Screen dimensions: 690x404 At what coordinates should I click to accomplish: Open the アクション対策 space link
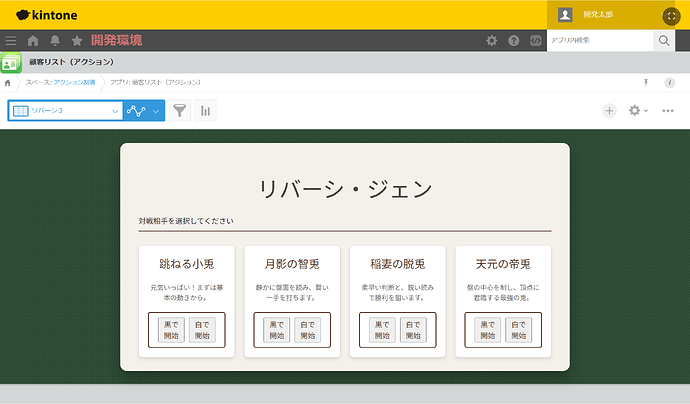pos(75,82)
